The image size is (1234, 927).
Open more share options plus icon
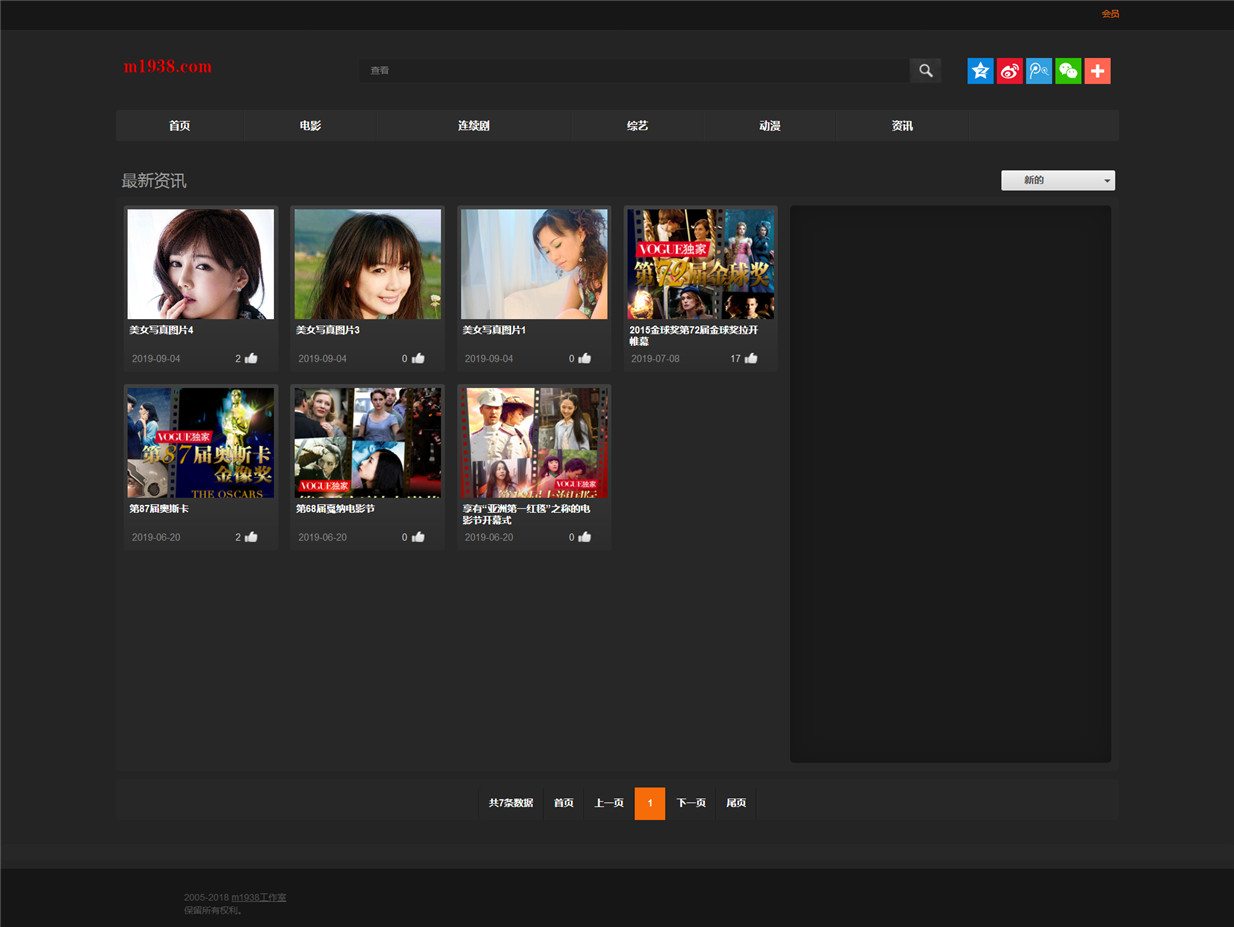coord(1097,71)
